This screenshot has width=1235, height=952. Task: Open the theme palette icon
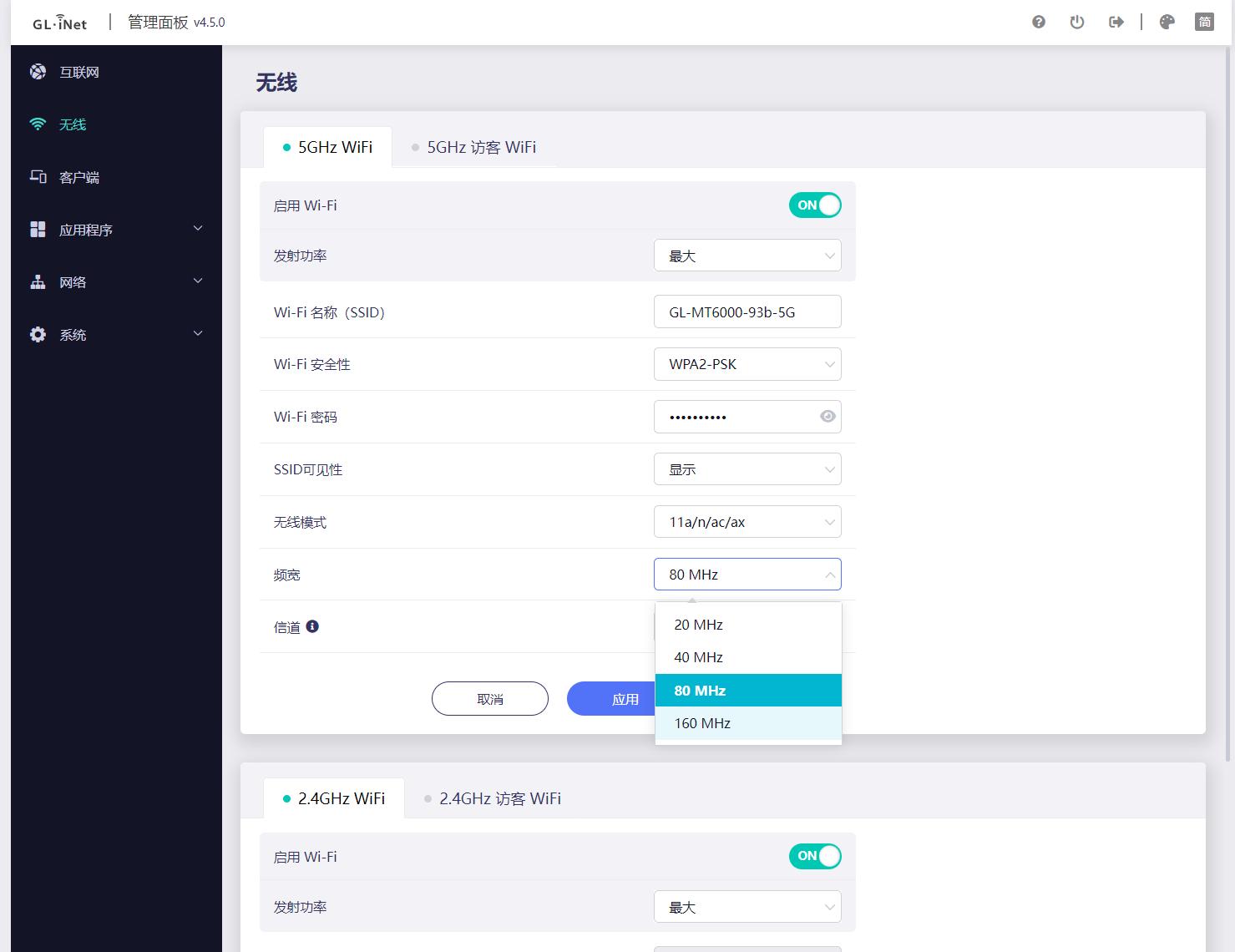[1166, 22]
